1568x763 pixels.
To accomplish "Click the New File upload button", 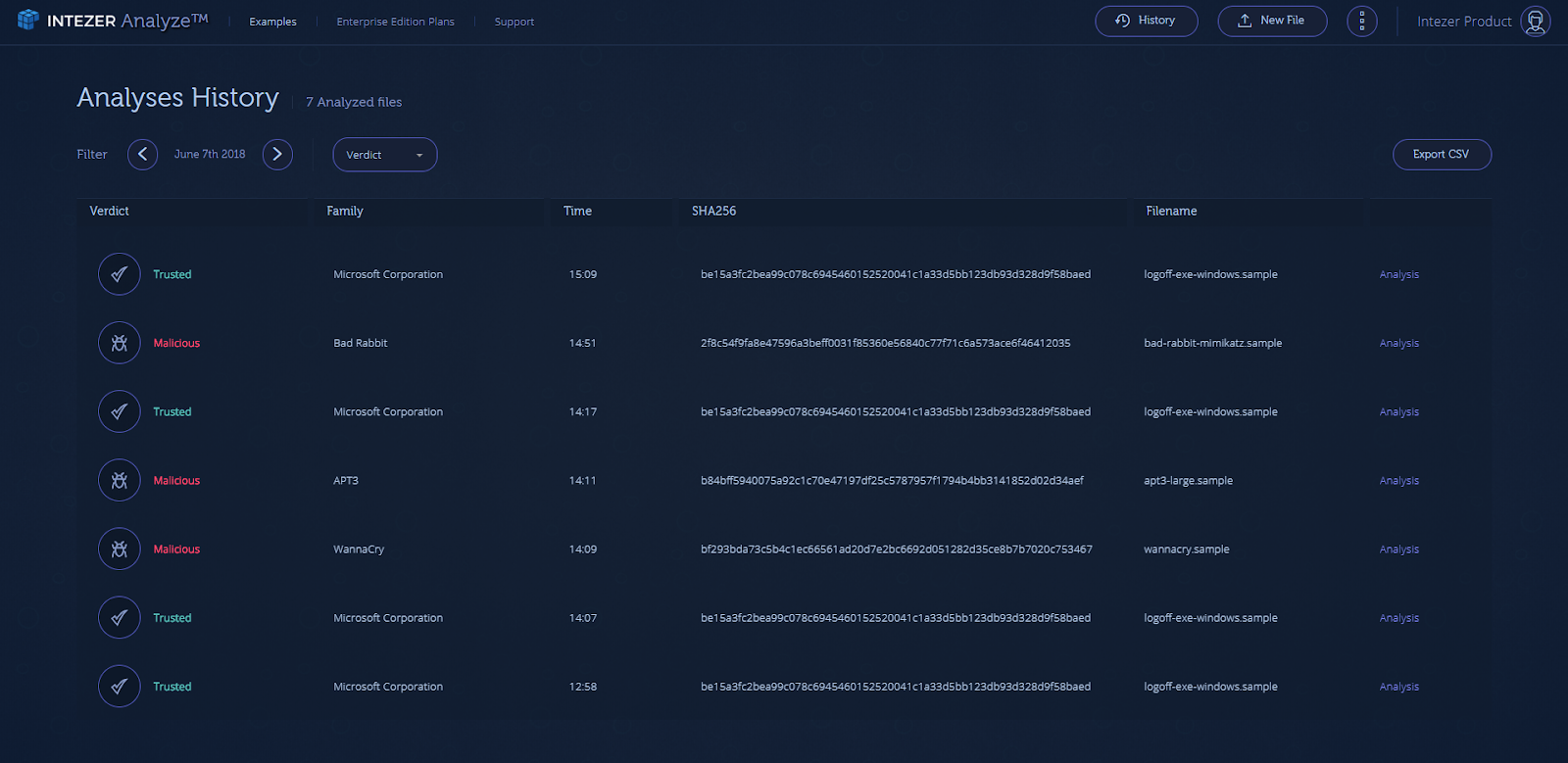I will tap(1271, 21).
